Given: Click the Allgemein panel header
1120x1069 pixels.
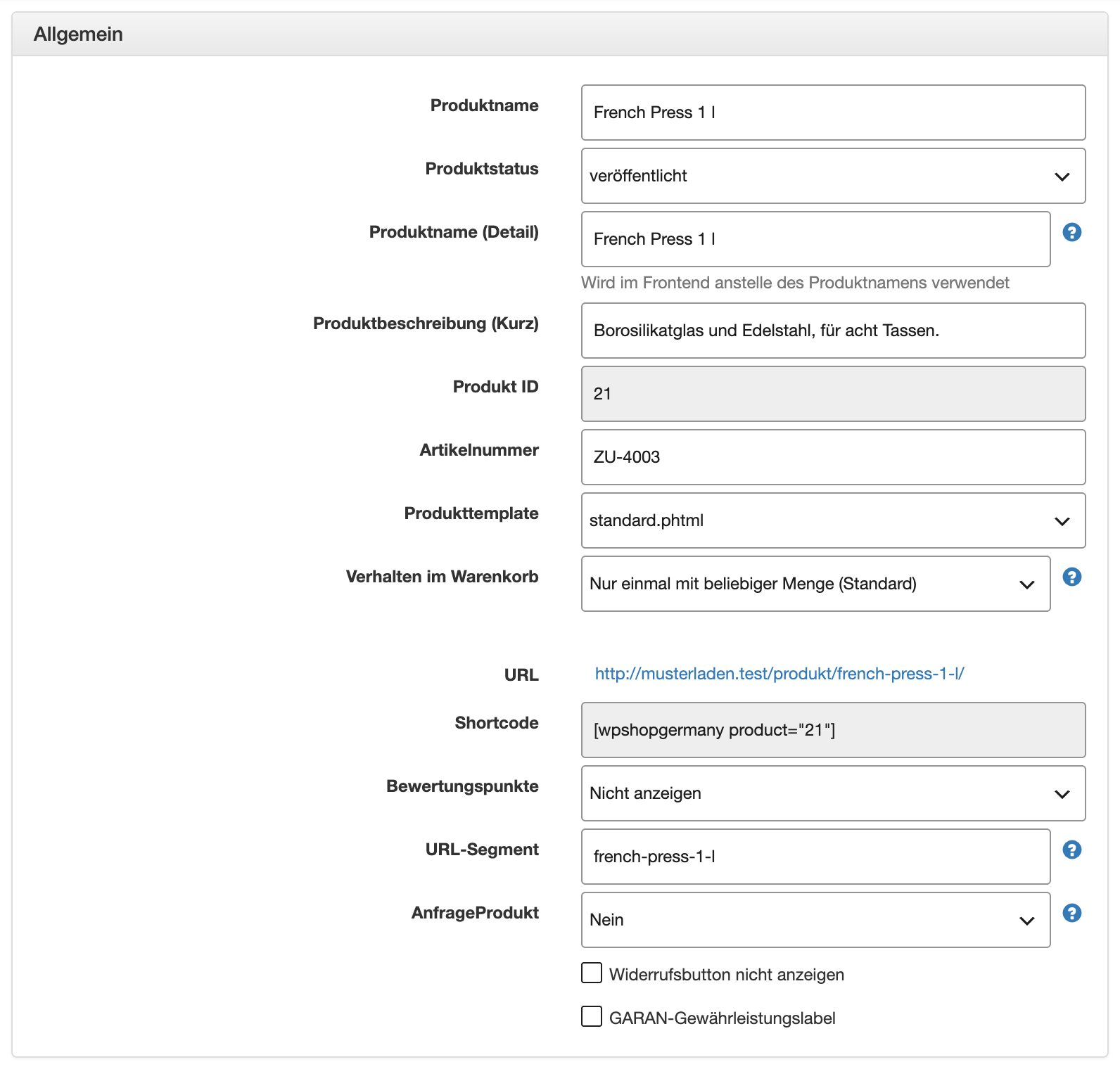Looking at the screenshot, I should tap(560, 34).
